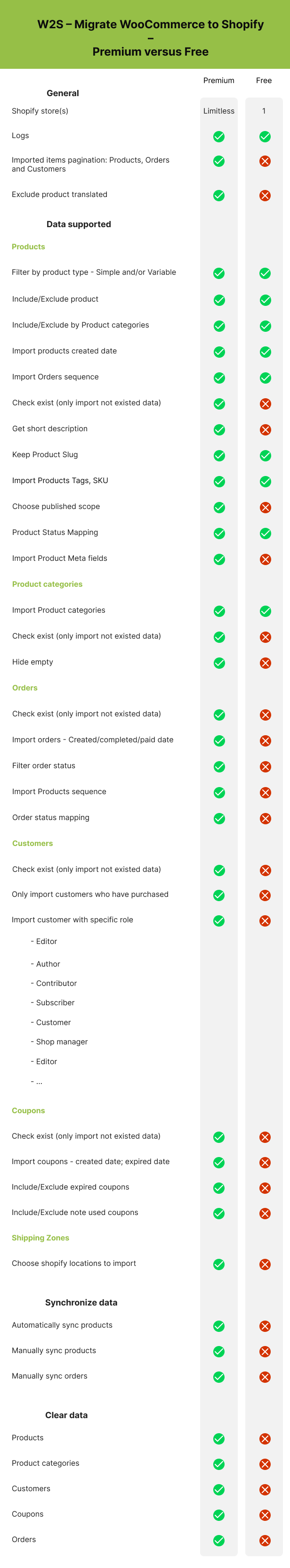
Task: Click the Free column header
Action: pyautogui.click(x=264, y=80)
